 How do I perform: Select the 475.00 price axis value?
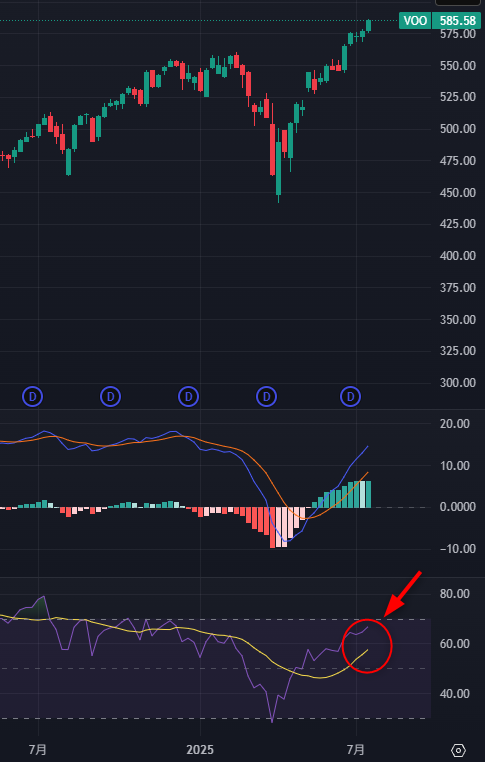pos(458,161)
